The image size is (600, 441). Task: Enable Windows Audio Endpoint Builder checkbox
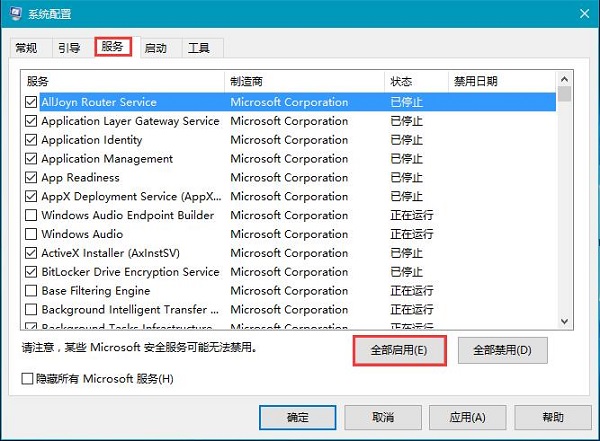31,216
